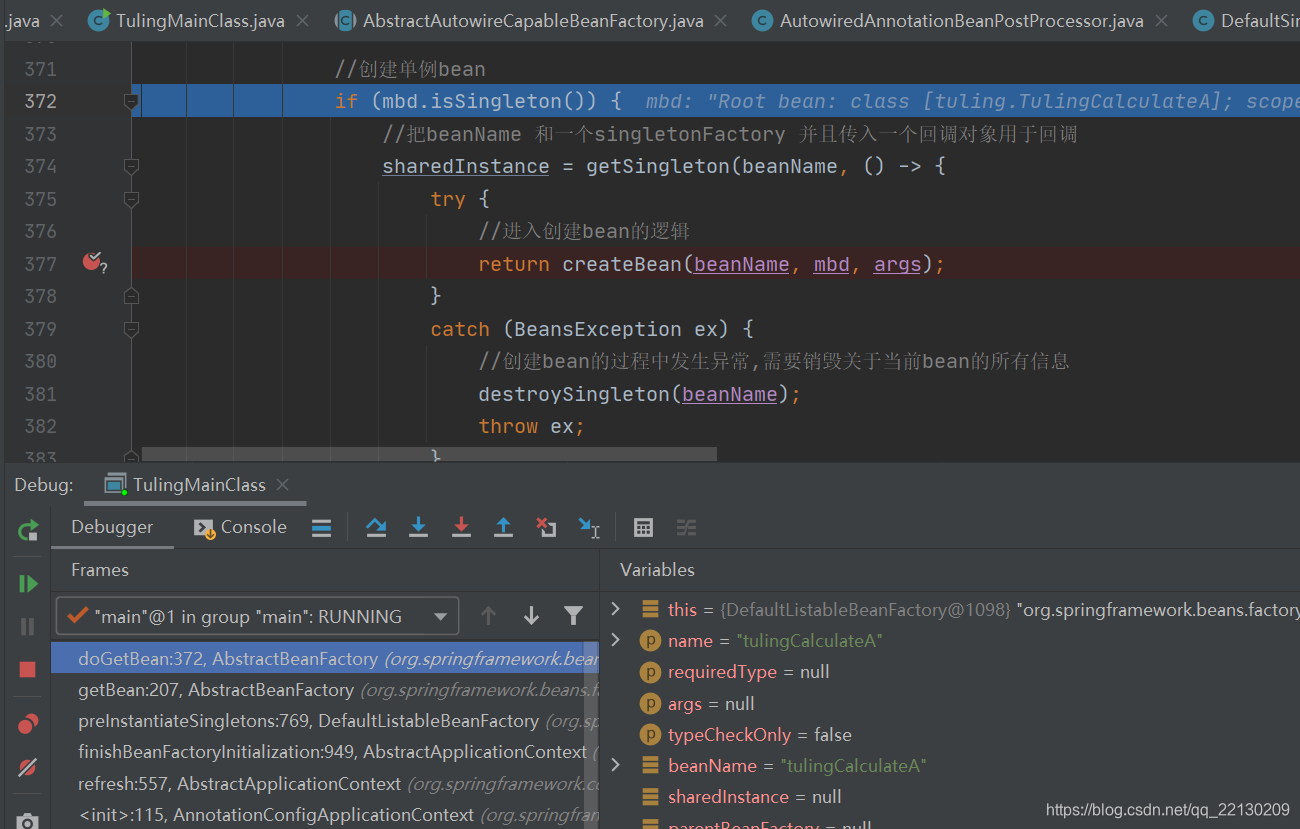Select finishBeanFactoryInitialization:949 frame
The width and height of the screenshot is (1300, 829).
[325, 752]
